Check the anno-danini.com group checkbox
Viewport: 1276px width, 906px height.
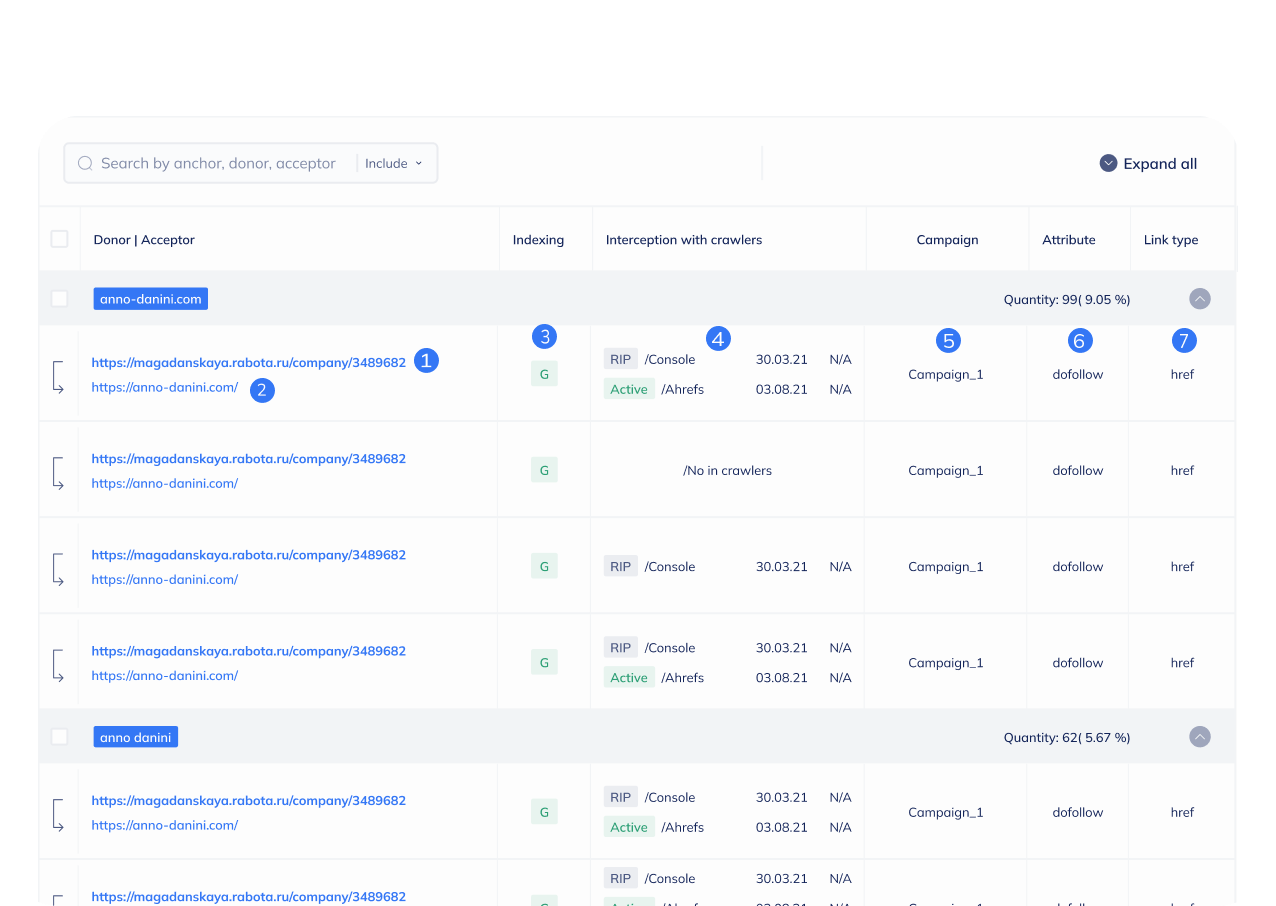[59, 298]
